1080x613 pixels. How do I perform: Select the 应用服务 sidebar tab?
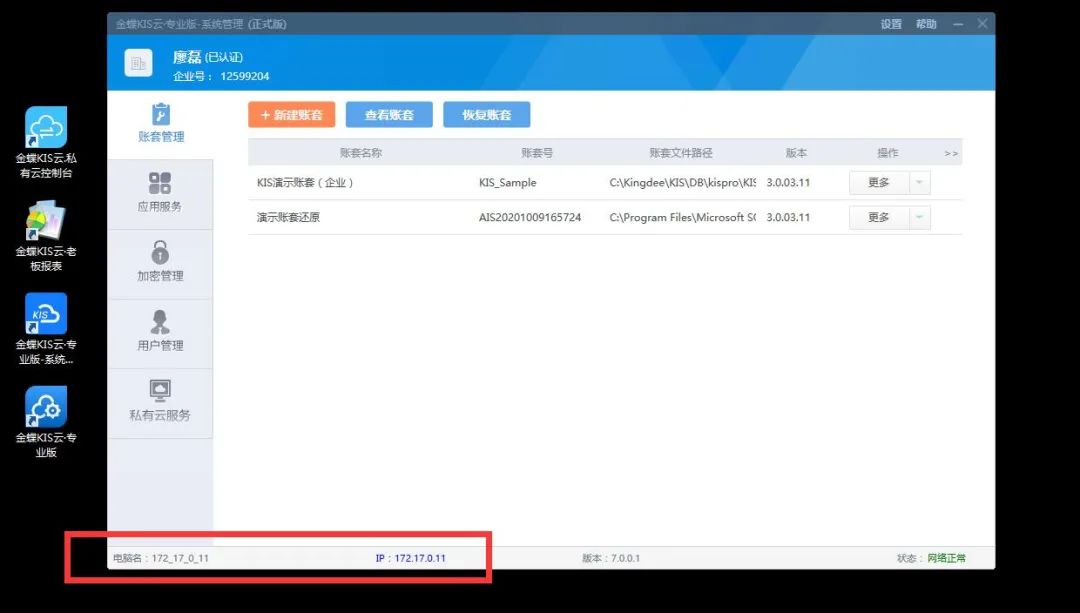[160, 194]
